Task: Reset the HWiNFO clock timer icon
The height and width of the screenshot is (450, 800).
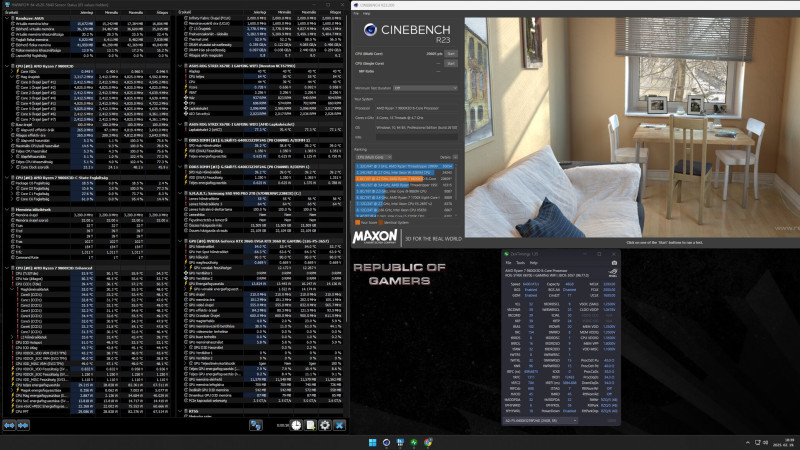Action: click(296, 425)
